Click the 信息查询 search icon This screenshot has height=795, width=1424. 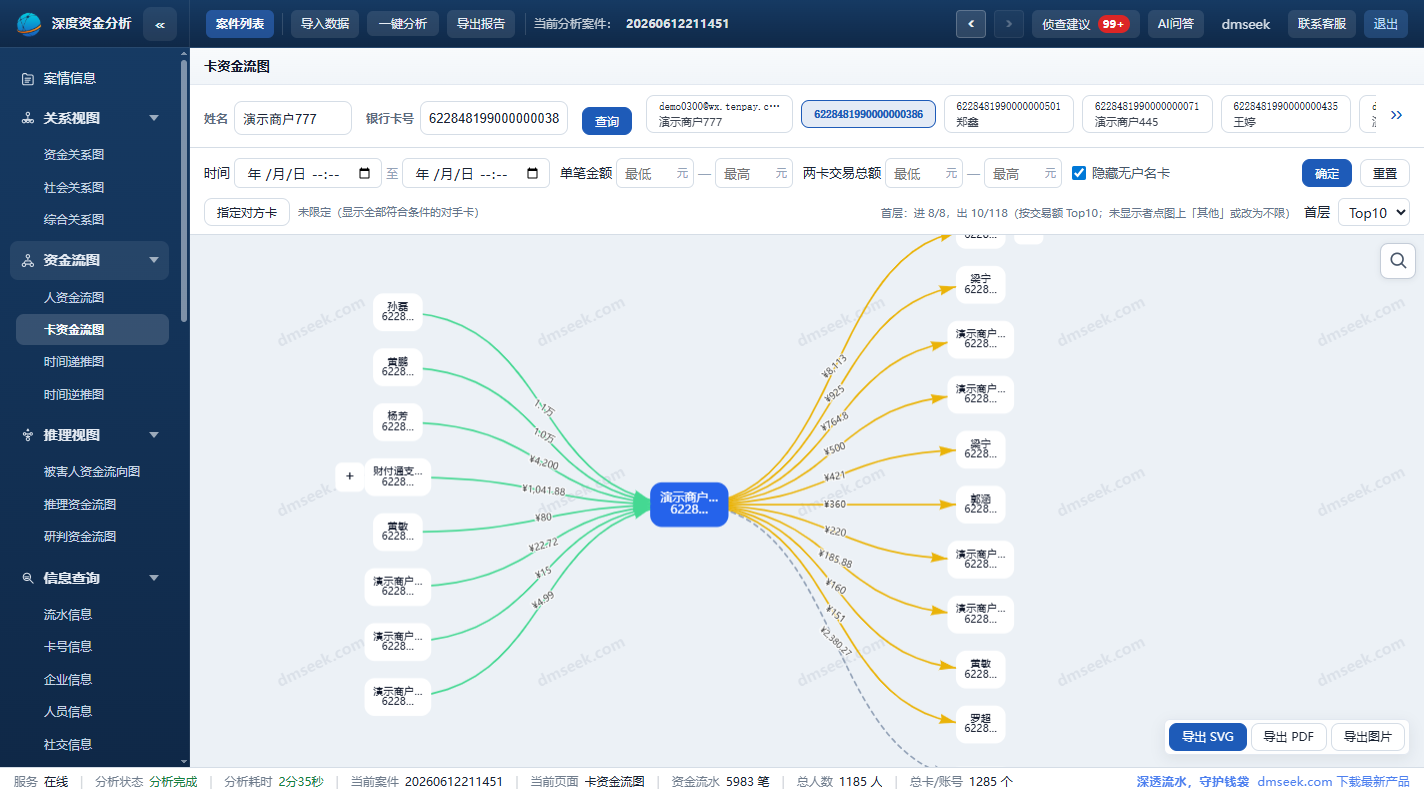tap(28, 578)
